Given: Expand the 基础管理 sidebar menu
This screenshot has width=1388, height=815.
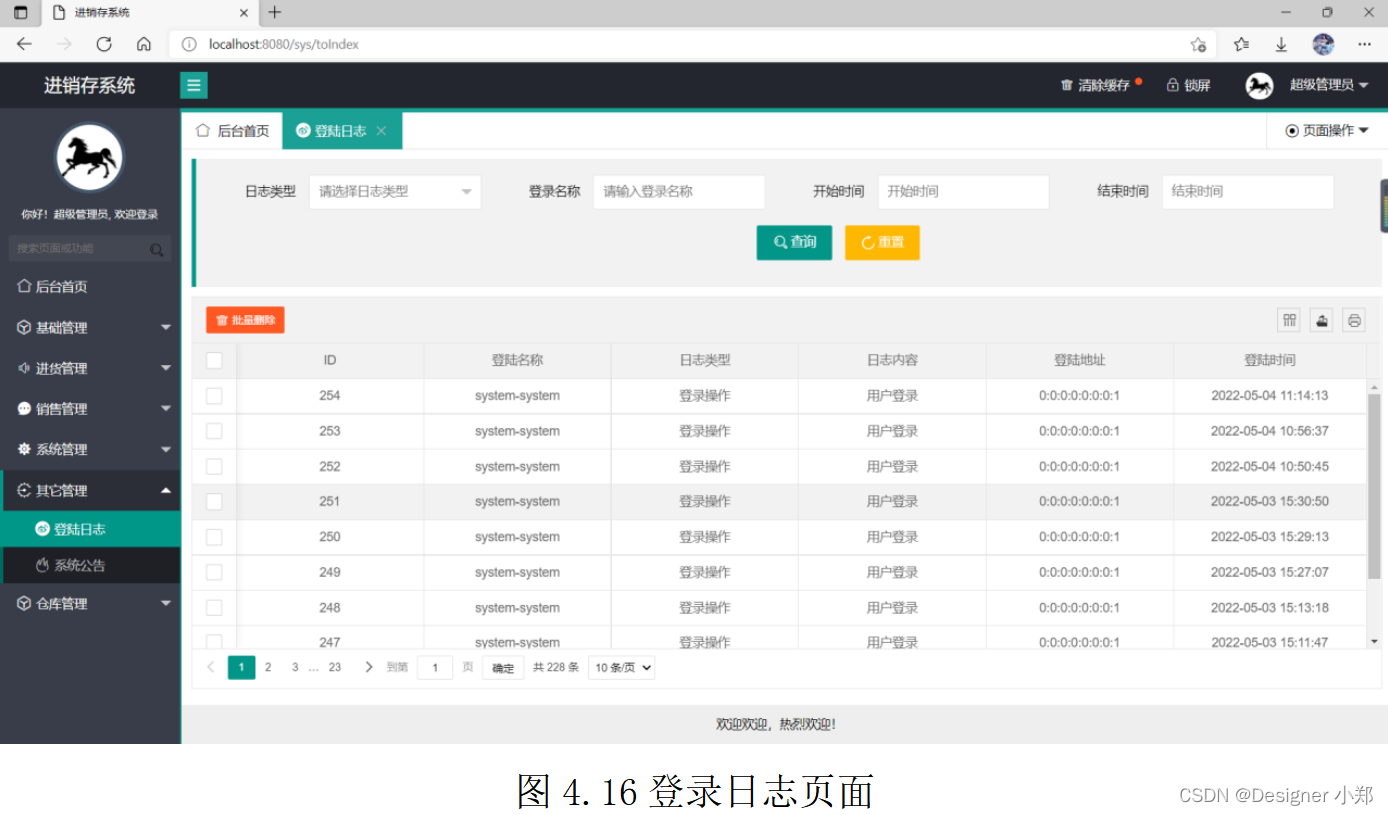Looking at the screenshot, I should [x=91, y=327].
